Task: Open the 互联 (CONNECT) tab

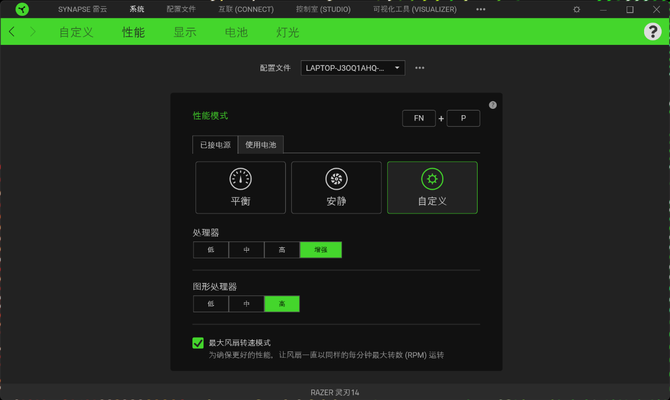Action: (246, 9)
